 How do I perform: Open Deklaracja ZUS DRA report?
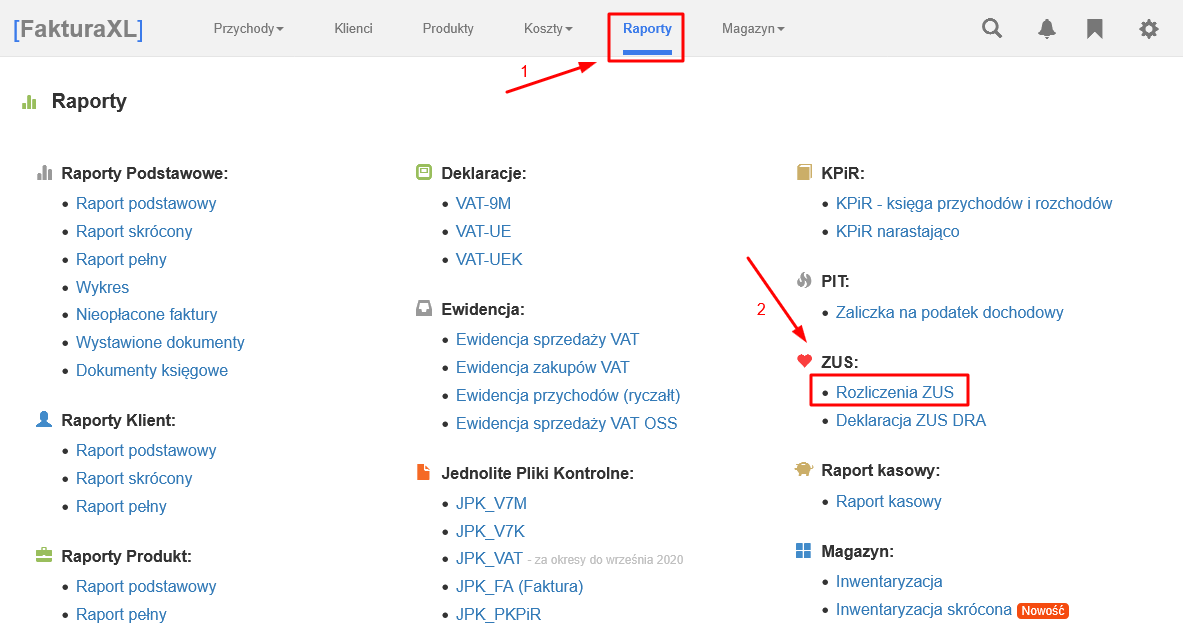(x=910, y=420)
